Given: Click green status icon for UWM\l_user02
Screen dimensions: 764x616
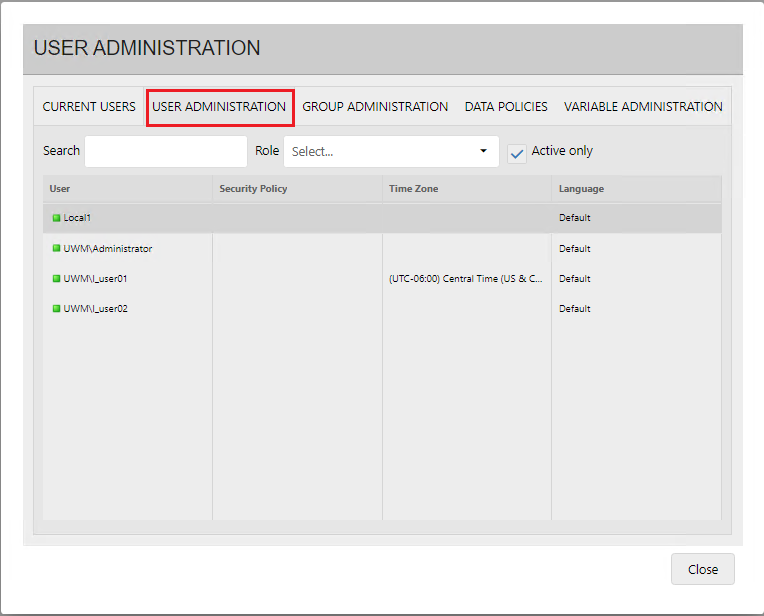Looking at the screenshot, I should tap(56, 309).
